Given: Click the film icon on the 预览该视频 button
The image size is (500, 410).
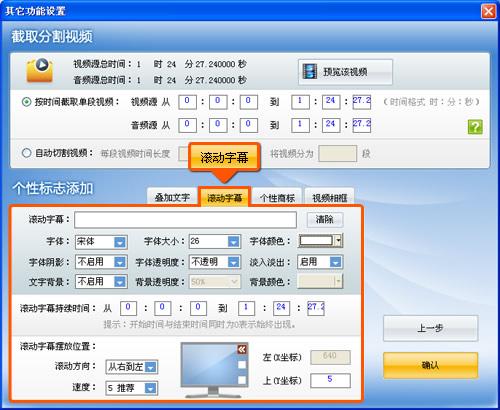Looking at the screenshot, I should pyautogui.click(x=310, y=71).
